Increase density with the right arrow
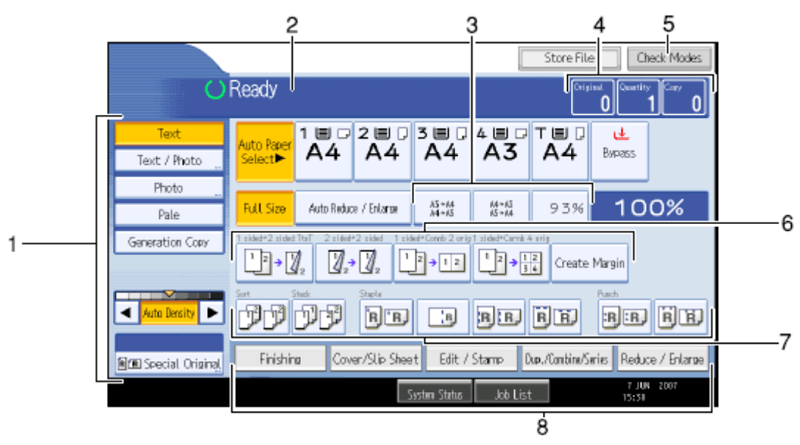This screenshot has height=445, width=800. (212, 313)
